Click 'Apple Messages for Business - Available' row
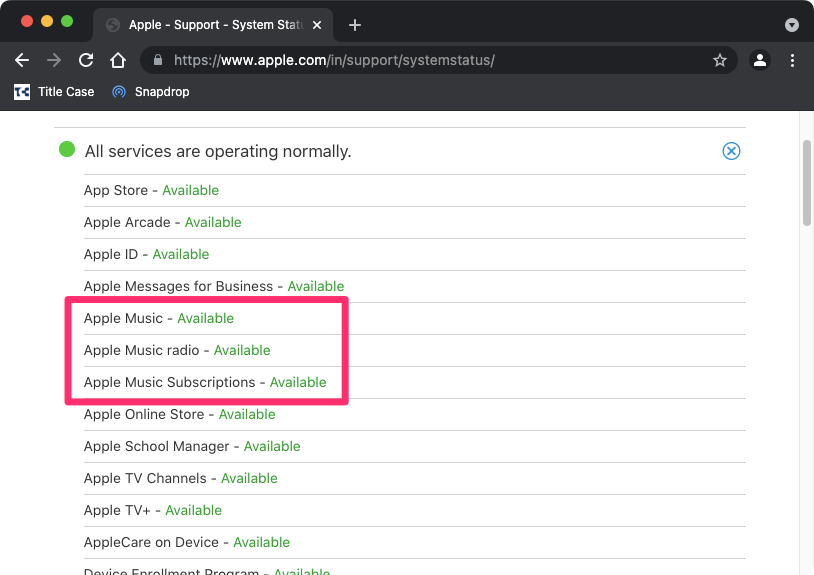Viewport: 814px width, 575px height. [x=415, y=286]
